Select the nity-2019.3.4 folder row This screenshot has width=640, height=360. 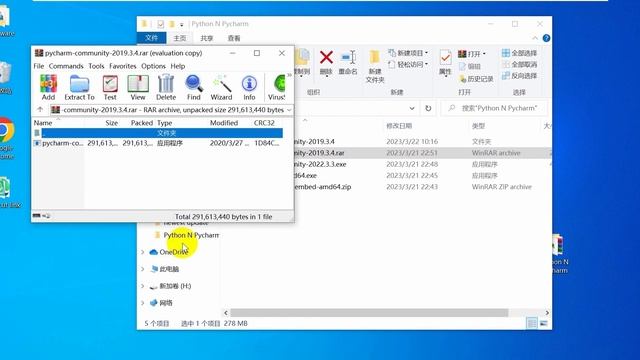pyautogui.click(x=422, y=142)
